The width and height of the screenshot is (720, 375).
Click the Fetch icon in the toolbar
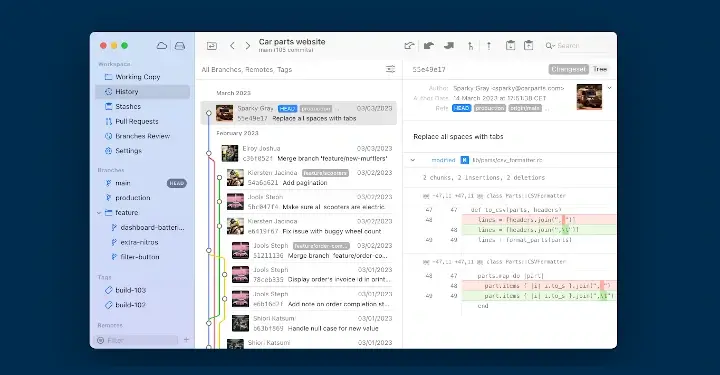409,45
